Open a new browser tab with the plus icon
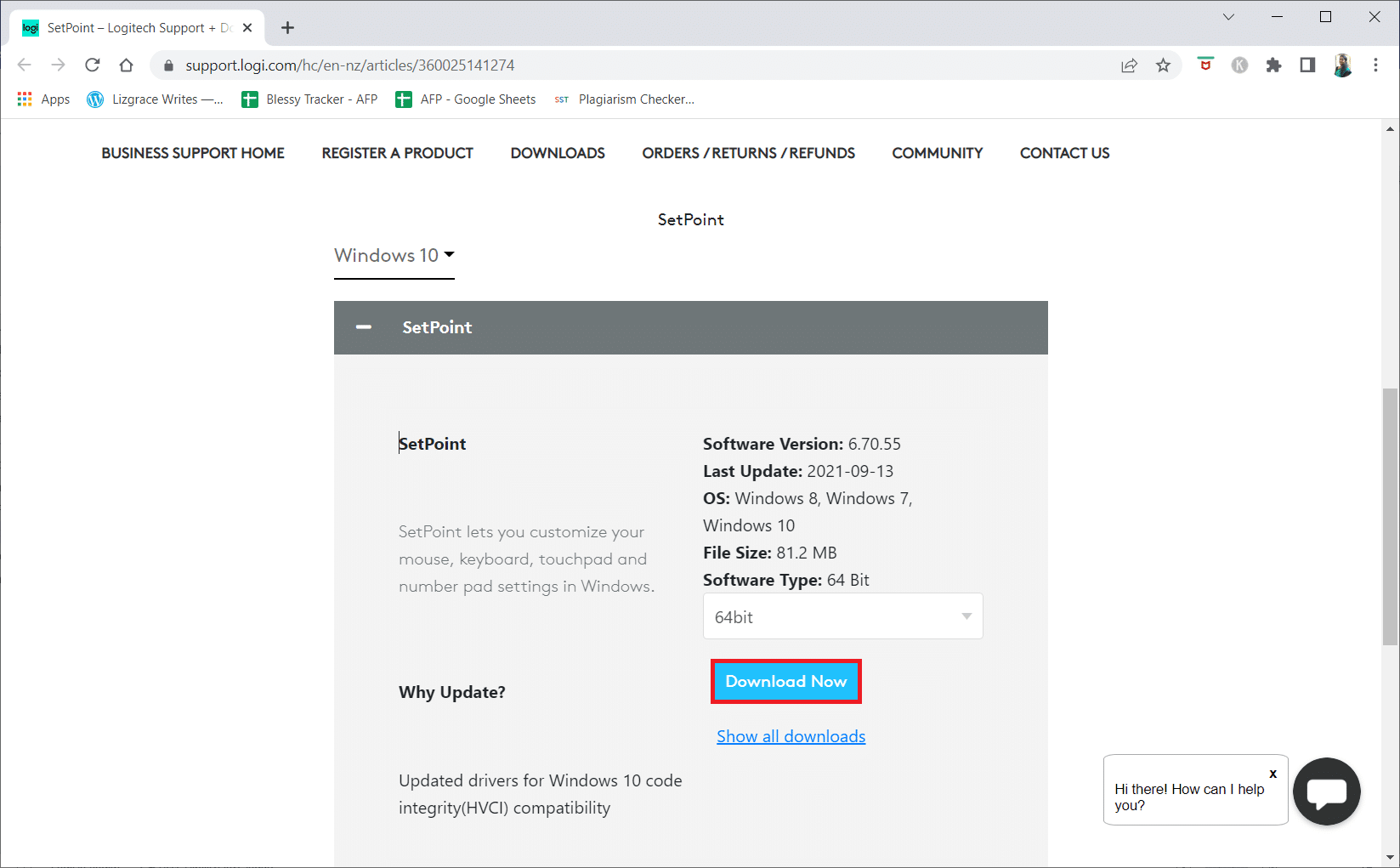 click(287, 28)
